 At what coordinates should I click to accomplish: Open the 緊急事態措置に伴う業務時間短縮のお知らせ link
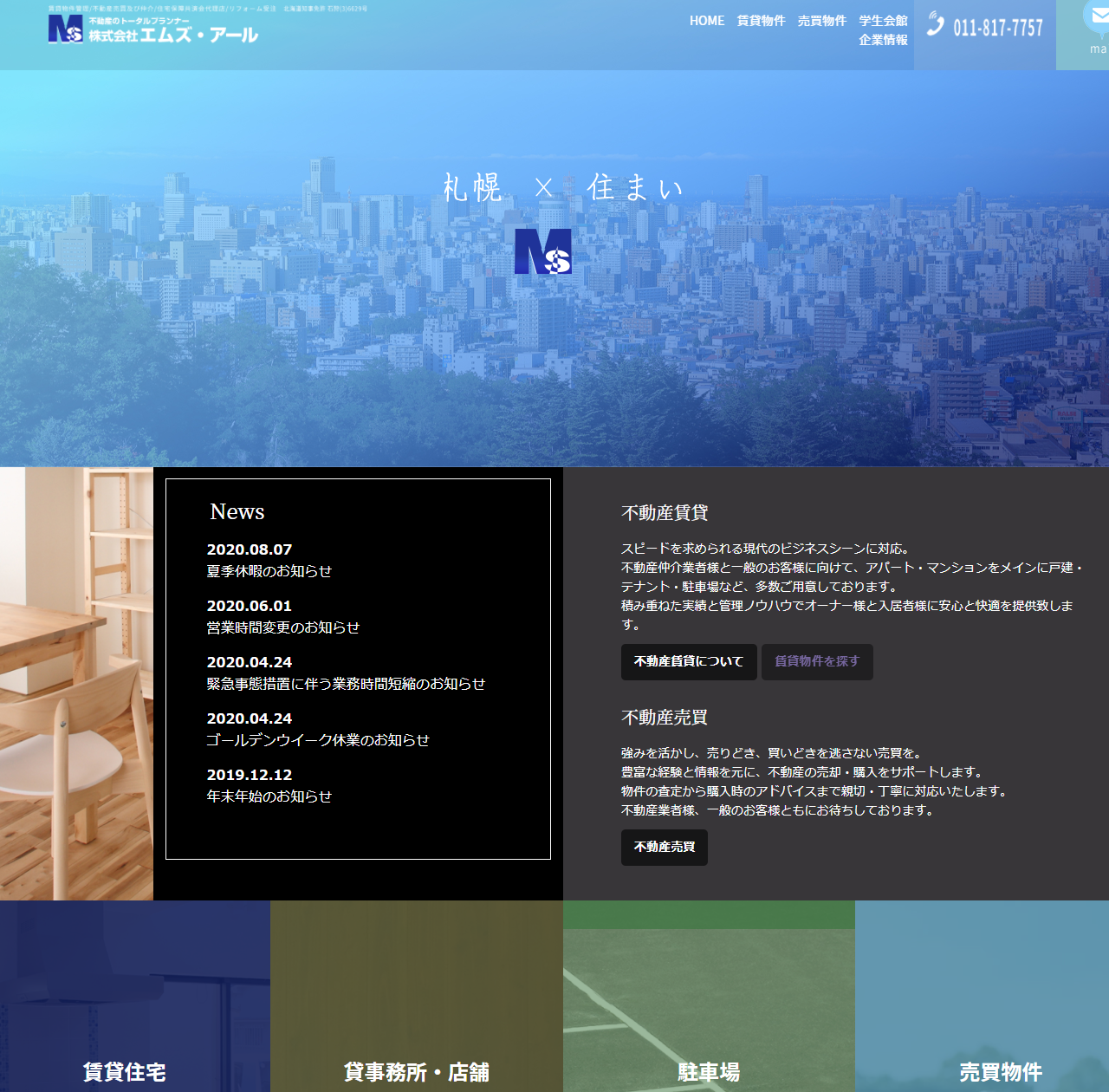(x=346, y=684)
